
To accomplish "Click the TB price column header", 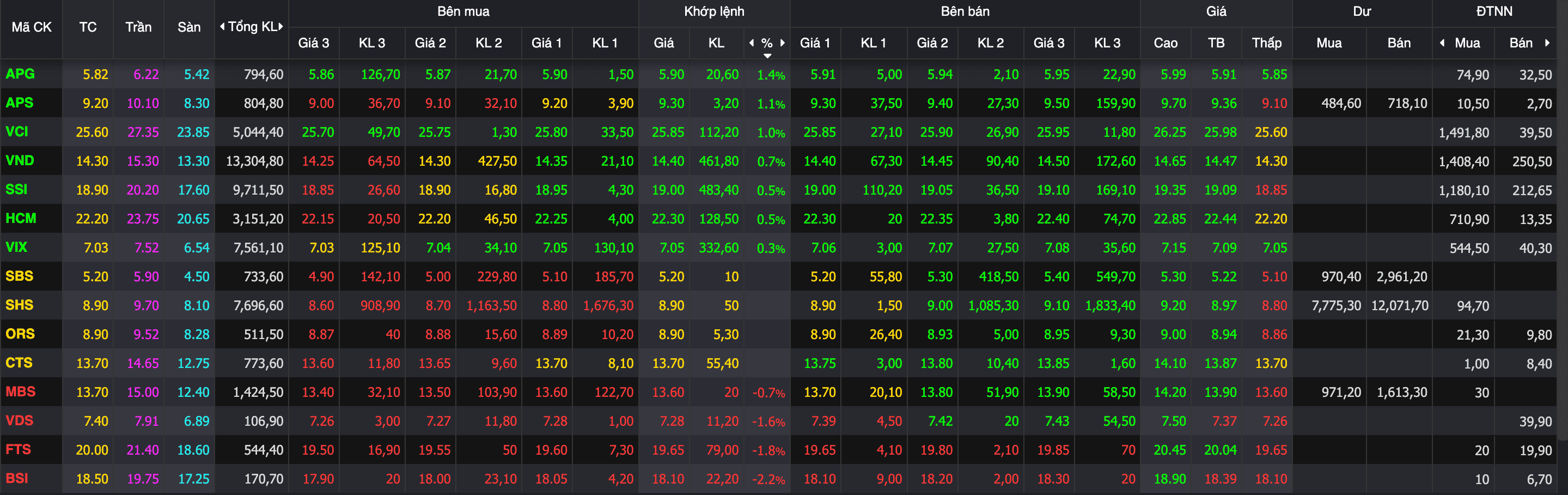I will pos(1216,43).
